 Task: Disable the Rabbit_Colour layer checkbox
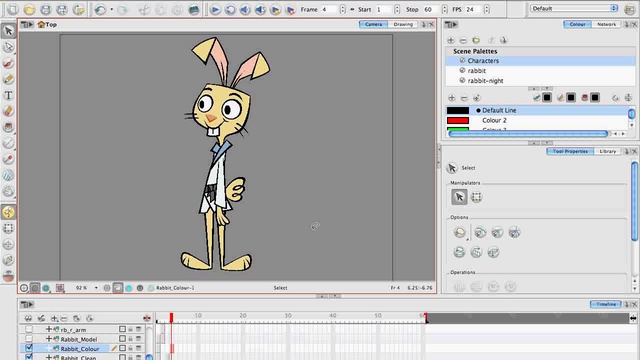tap(29, 348)
